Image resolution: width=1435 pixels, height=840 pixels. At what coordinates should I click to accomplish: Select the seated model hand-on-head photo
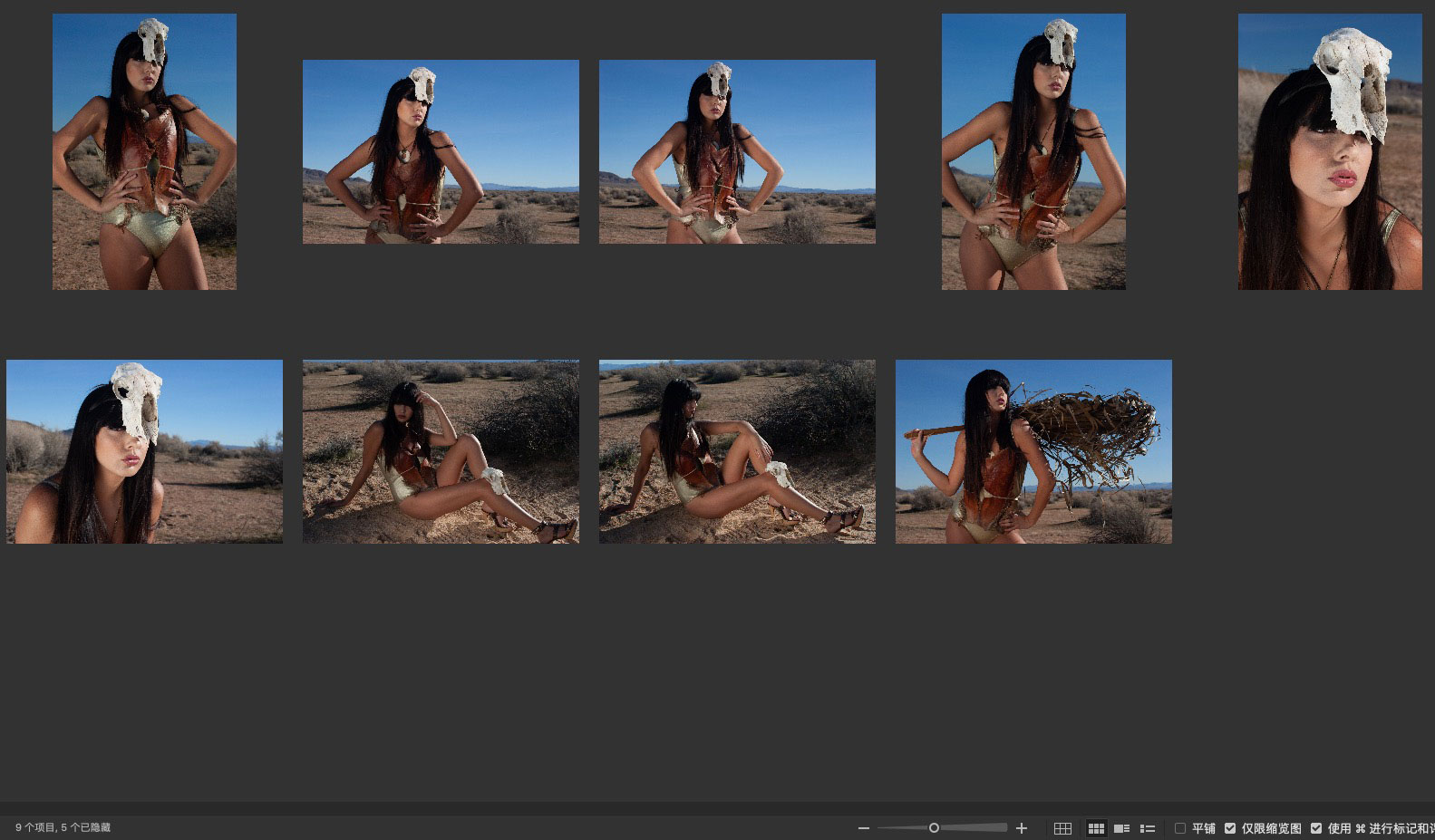point(441,451)
